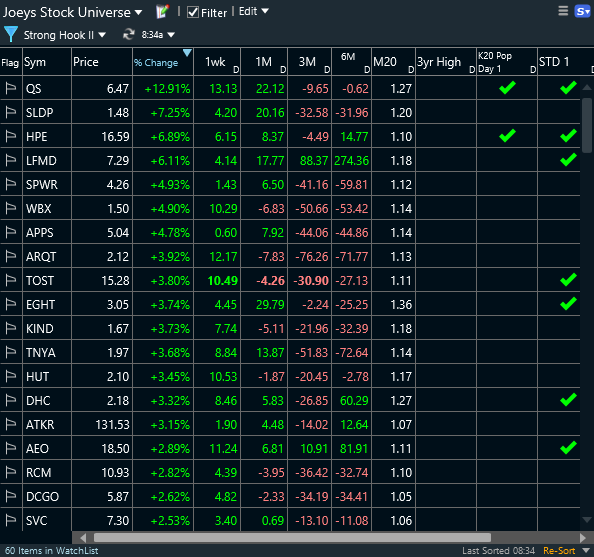Flag the RCM row
594x557 pixels.
pyautogui.click(x=11, y=473)
